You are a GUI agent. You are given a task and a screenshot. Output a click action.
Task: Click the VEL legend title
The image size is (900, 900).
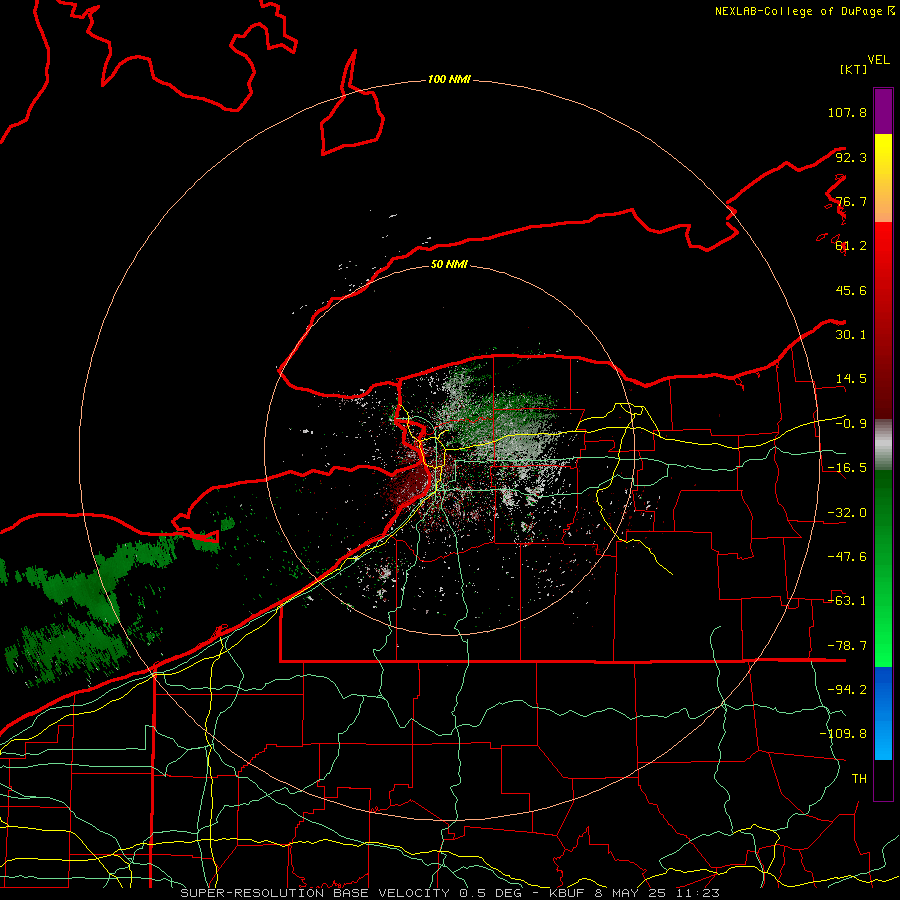[878, 60]
